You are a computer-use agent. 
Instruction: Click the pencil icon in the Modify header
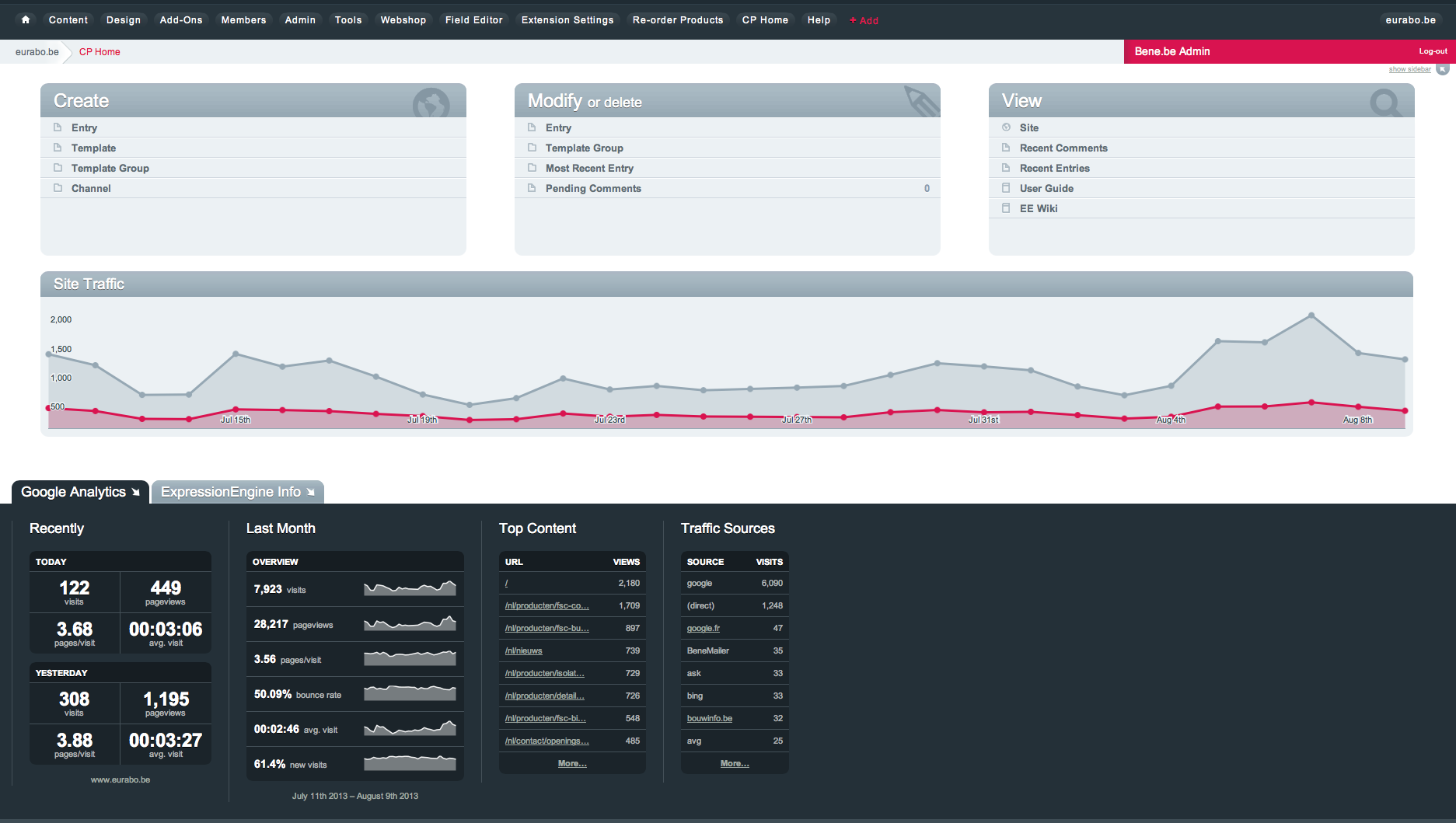pos(922,101)
